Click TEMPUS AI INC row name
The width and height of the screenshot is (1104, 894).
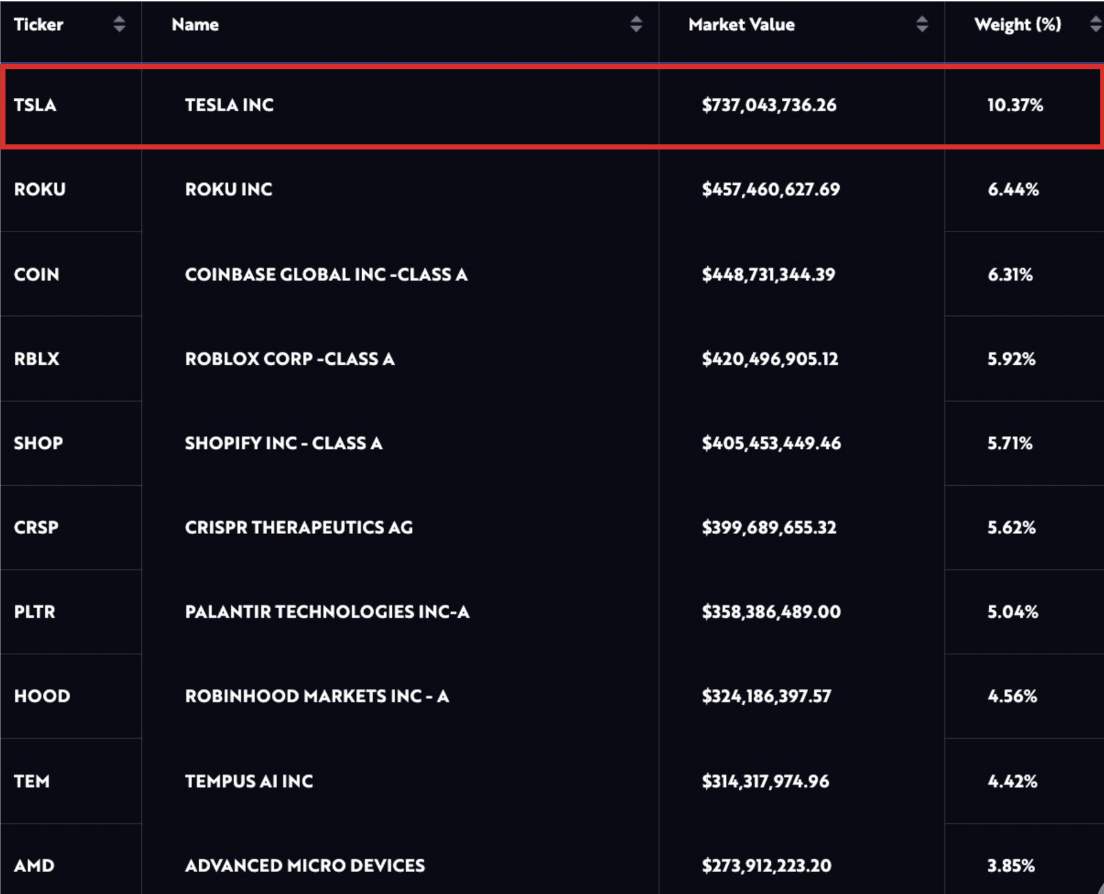249,781
